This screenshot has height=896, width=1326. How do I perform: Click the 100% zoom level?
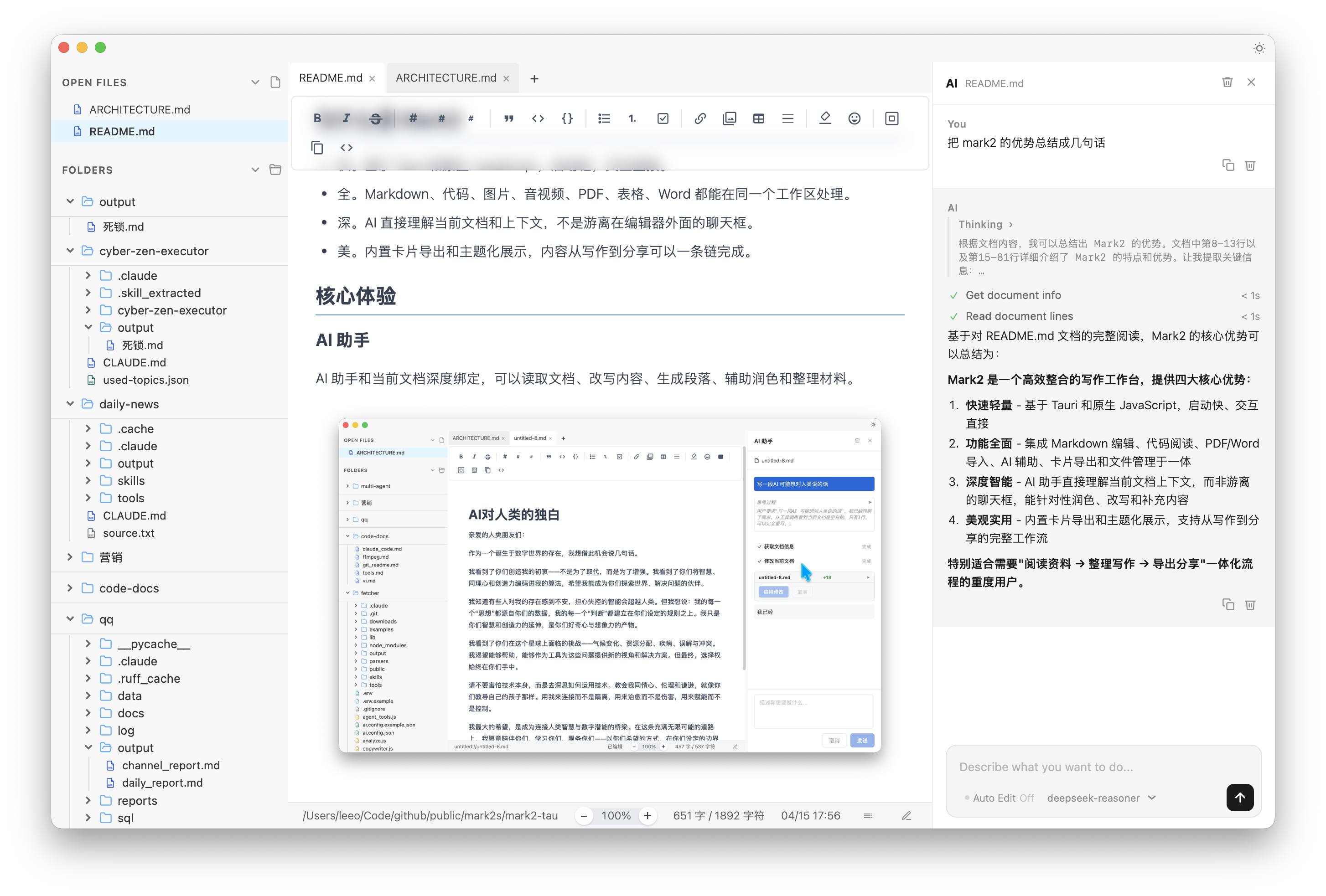click(x=616, y=816)
